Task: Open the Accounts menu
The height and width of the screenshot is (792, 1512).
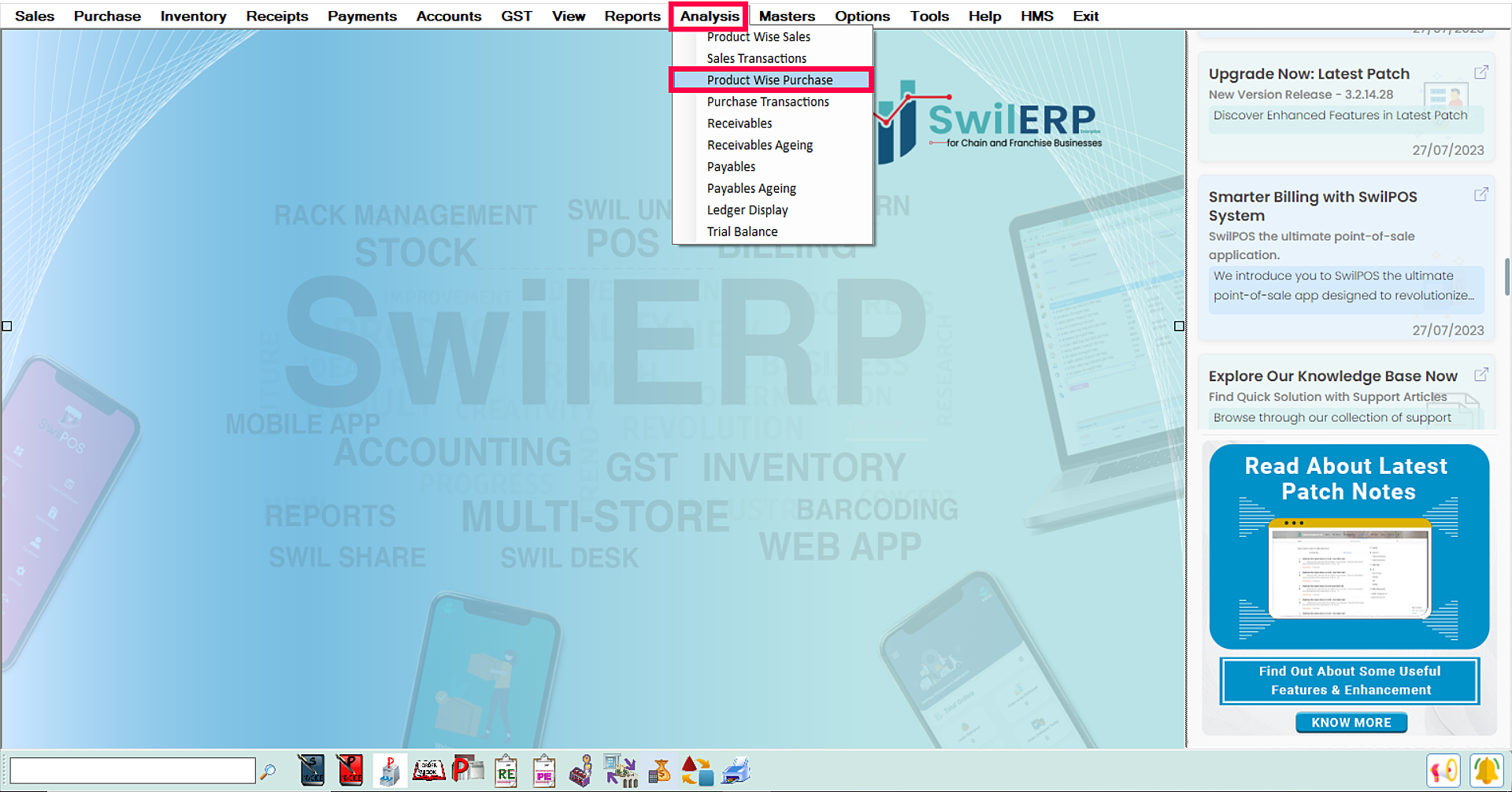Action: pos(449,16)
